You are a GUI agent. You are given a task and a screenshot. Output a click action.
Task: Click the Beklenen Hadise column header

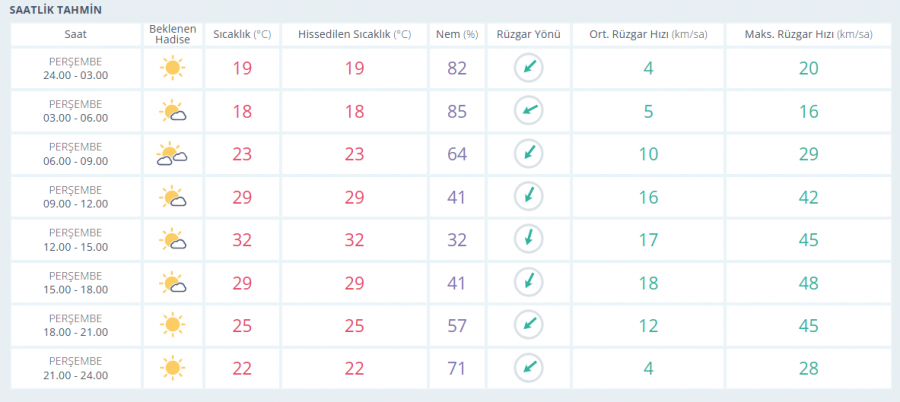pyautogui.click(x=172, y=34)
